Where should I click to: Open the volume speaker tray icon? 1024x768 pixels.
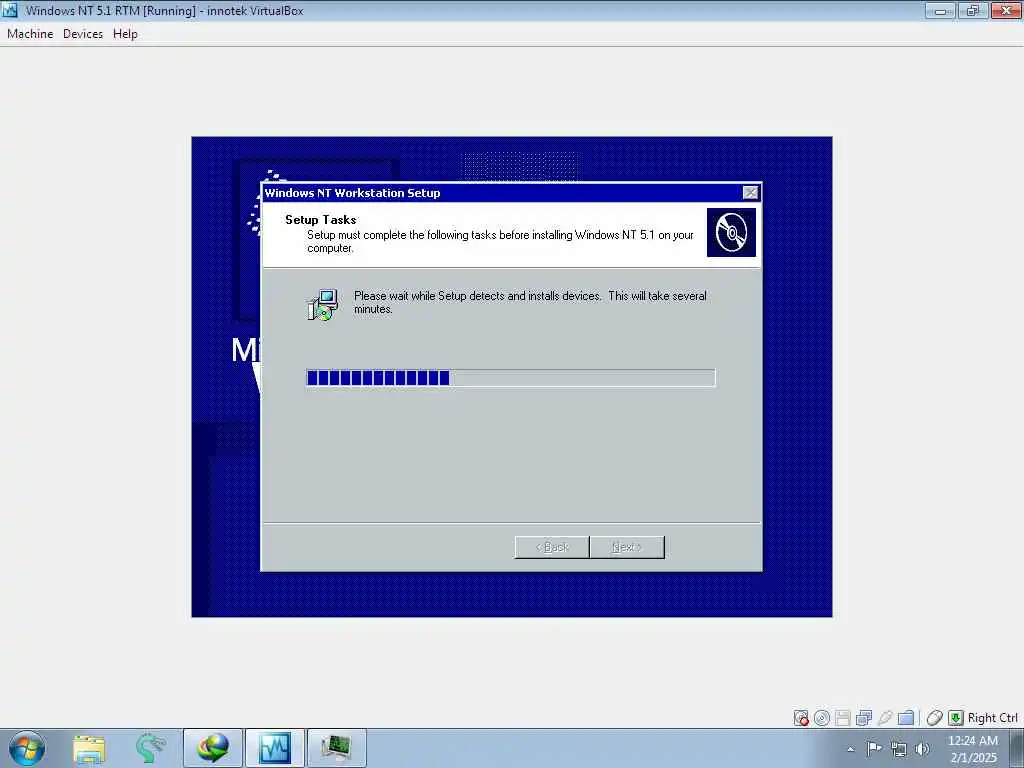coord(922,749)
